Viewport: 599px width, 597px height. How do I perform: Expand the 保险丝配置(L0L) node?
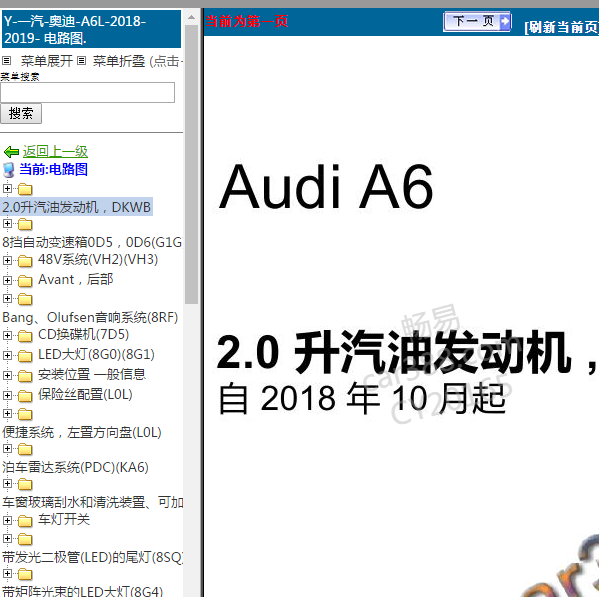7,395
